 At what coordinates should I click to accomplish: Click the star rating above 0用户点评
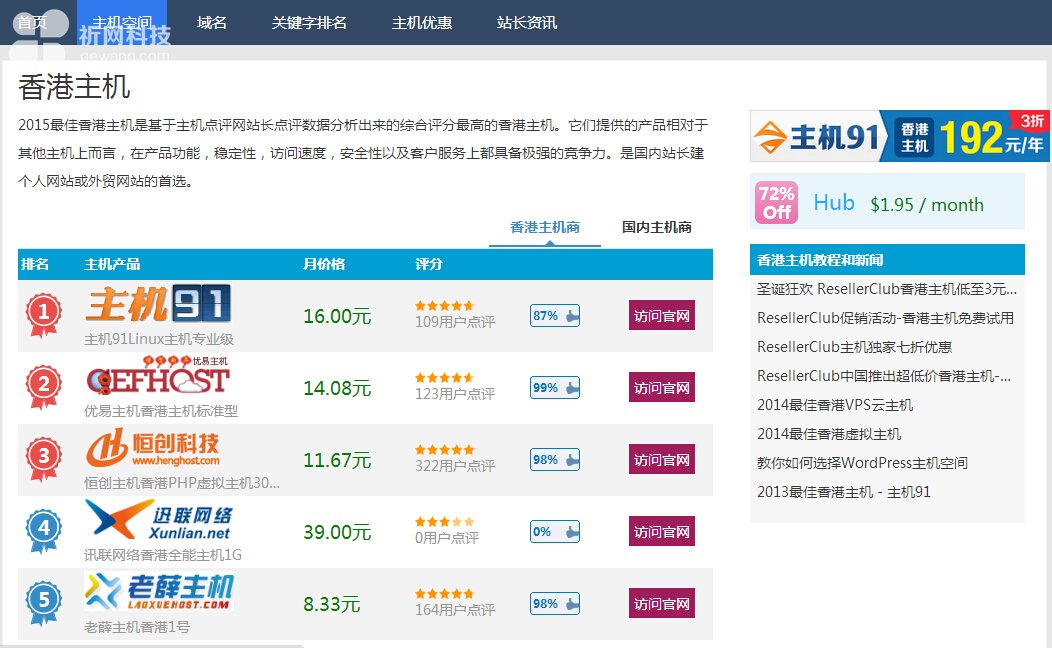(x=444, y=522)
